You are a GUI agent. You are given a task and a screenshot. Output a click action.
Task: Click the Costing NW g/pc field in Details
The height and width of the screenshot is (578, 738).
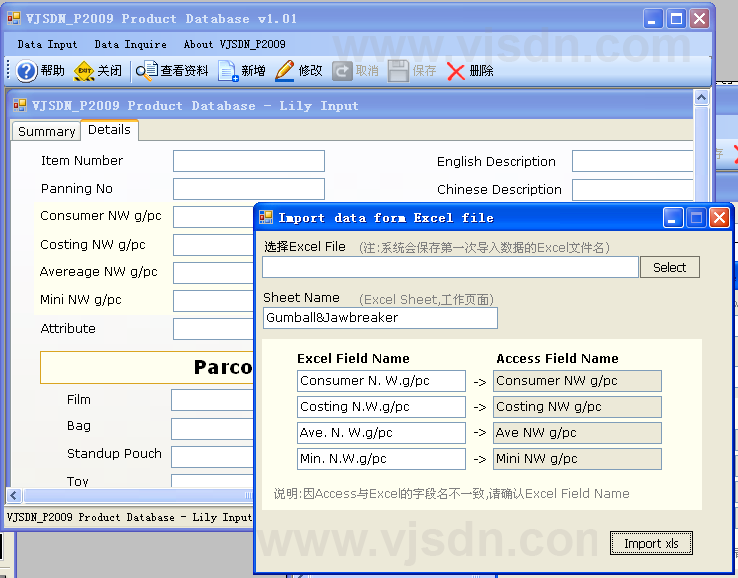coord(213,245)
